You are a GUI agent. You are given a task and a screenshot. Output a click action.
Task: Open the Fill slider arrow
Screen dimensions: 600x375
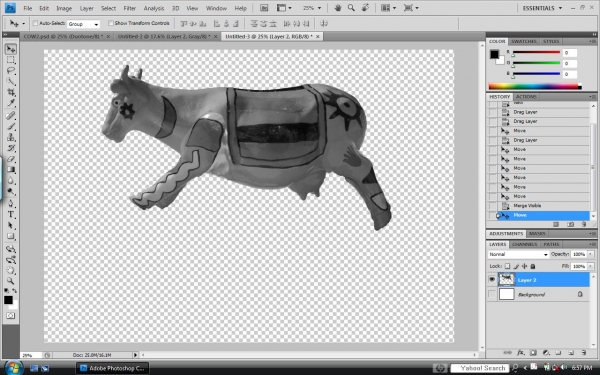pos(591,266)
